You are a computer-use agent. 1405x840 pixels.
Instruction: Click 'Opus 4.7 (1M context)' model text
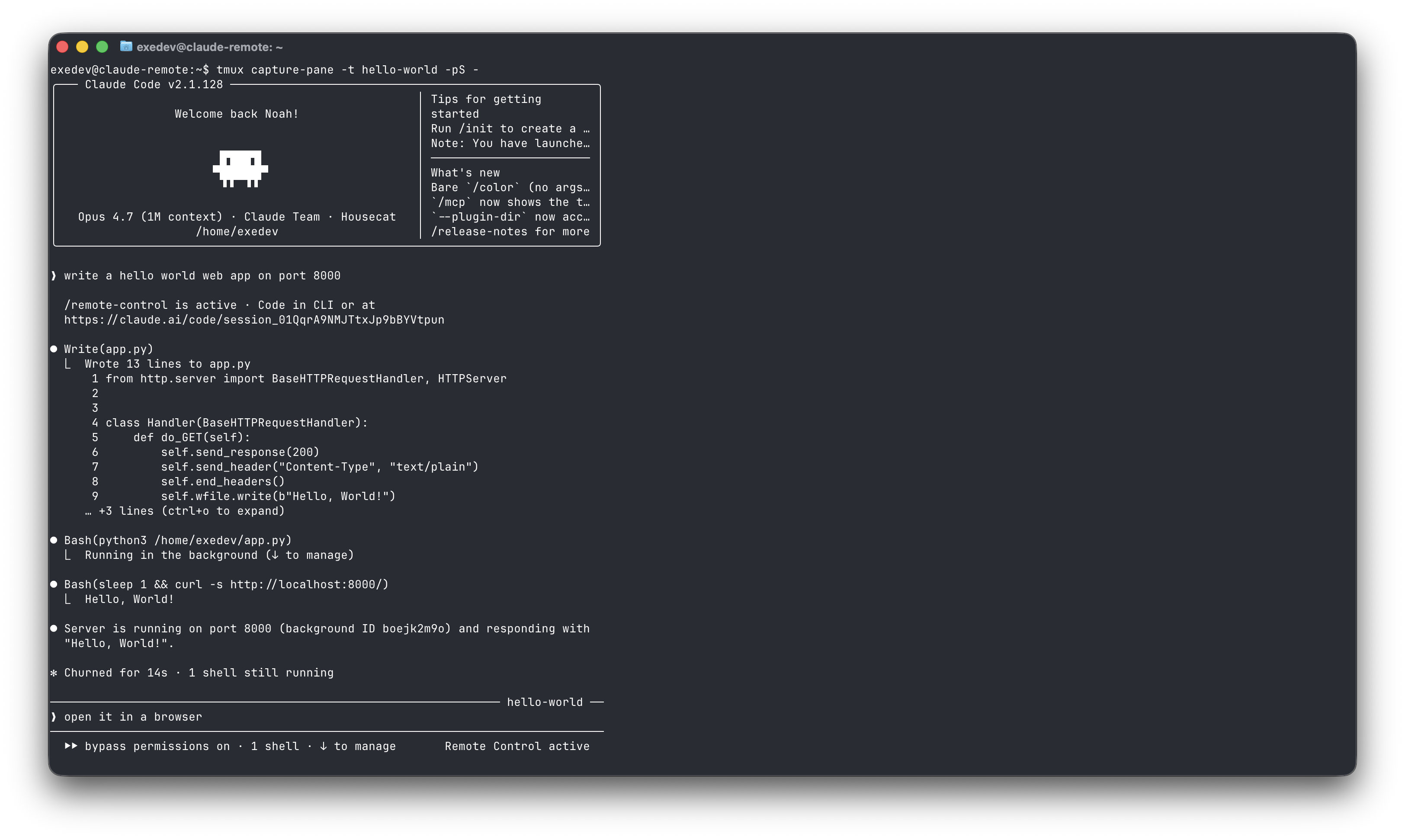pos(151,217)
